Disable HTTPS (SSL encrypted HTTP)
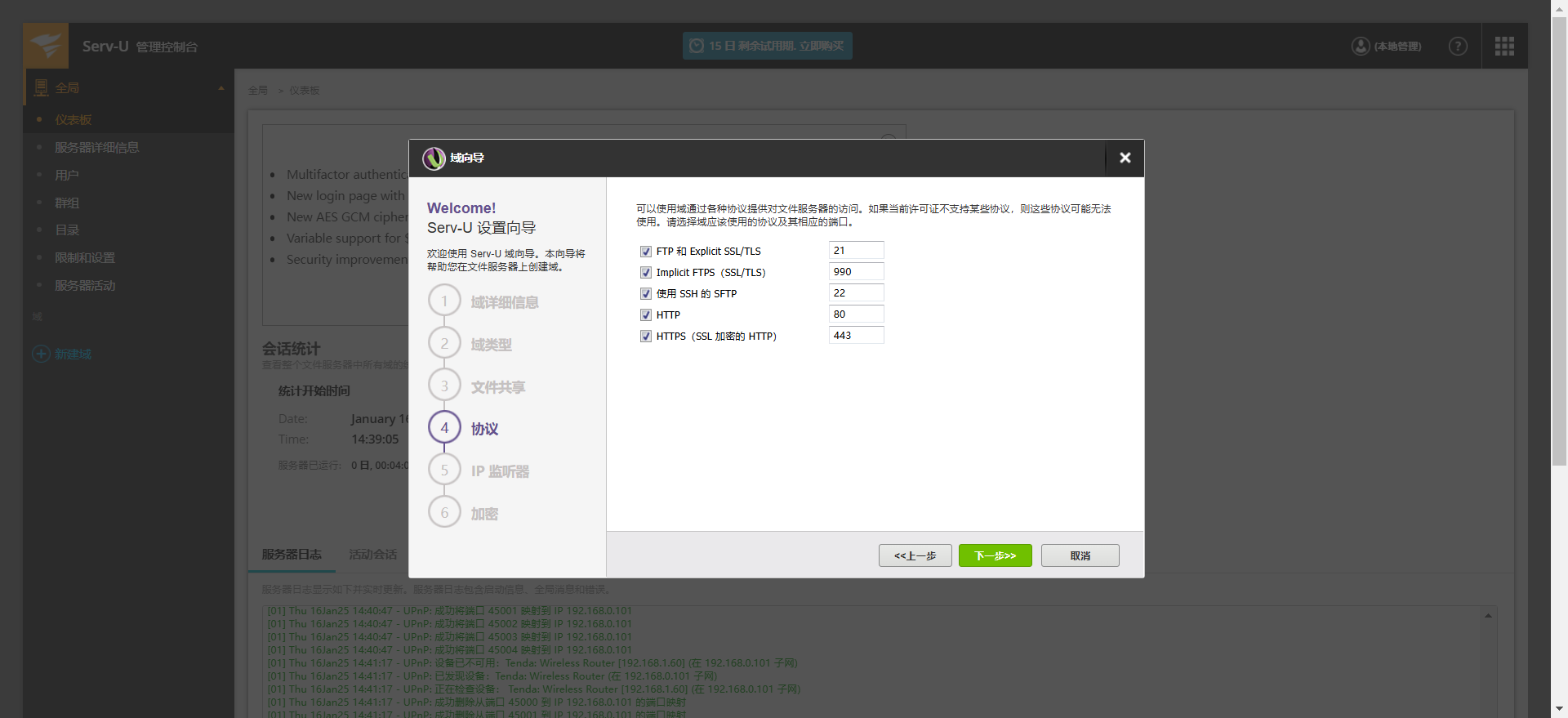 pyautogui.click(x=646, y=337)
